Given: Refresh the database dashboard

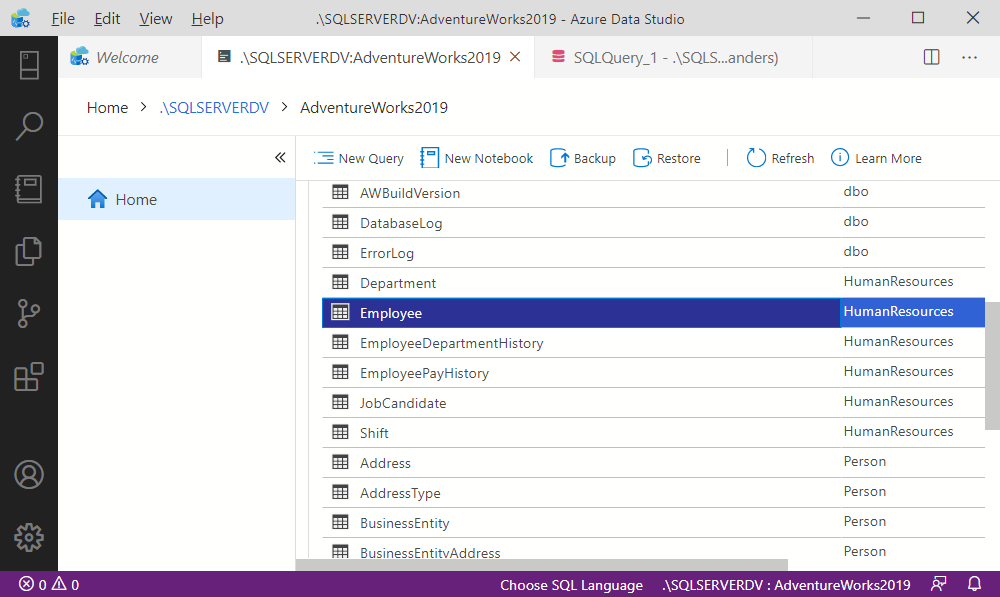Looking at the screenshot, I should (781, 158).
